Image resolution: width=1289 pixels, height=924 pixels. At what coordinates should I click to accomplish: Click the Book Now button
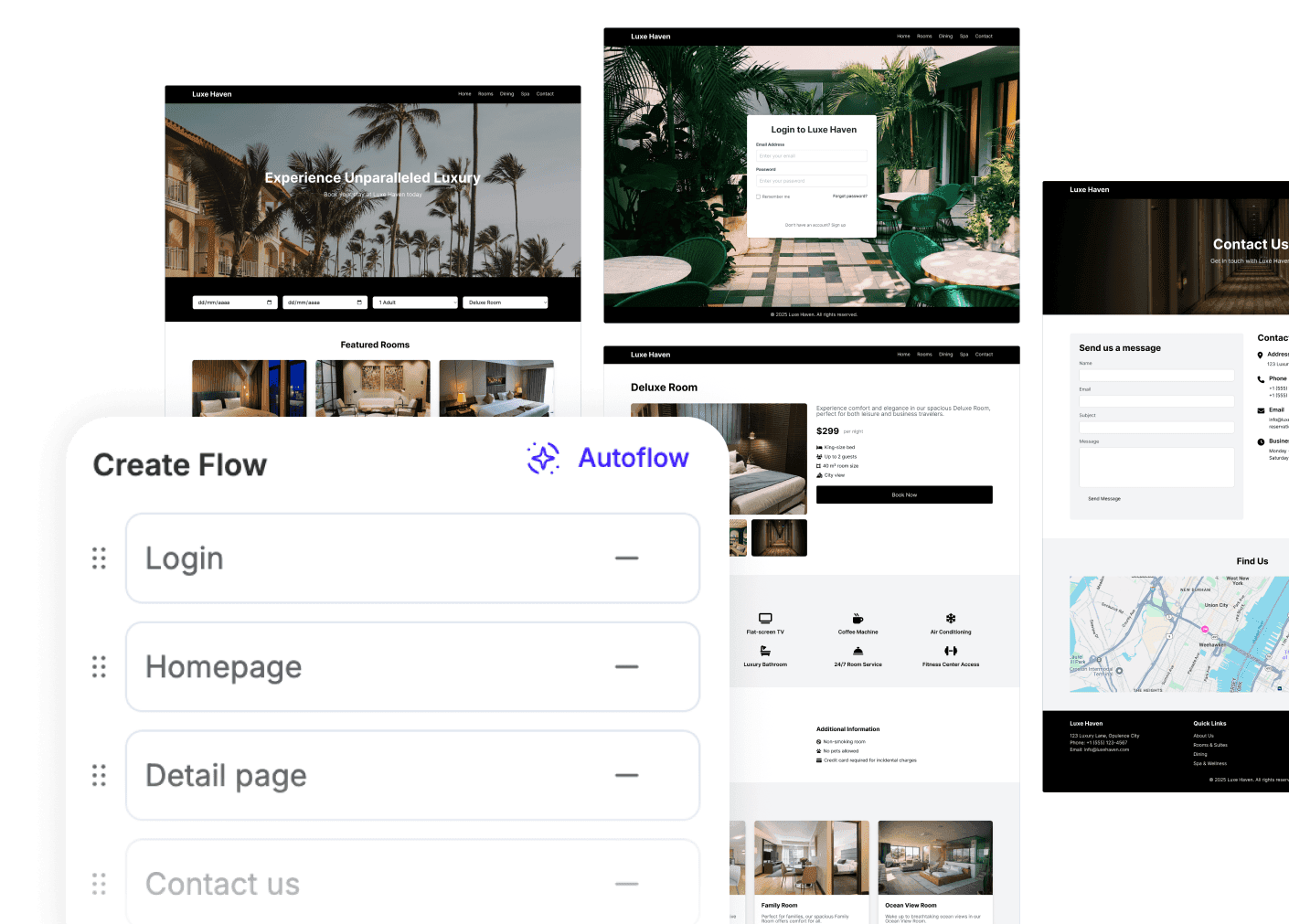[903, 494]
